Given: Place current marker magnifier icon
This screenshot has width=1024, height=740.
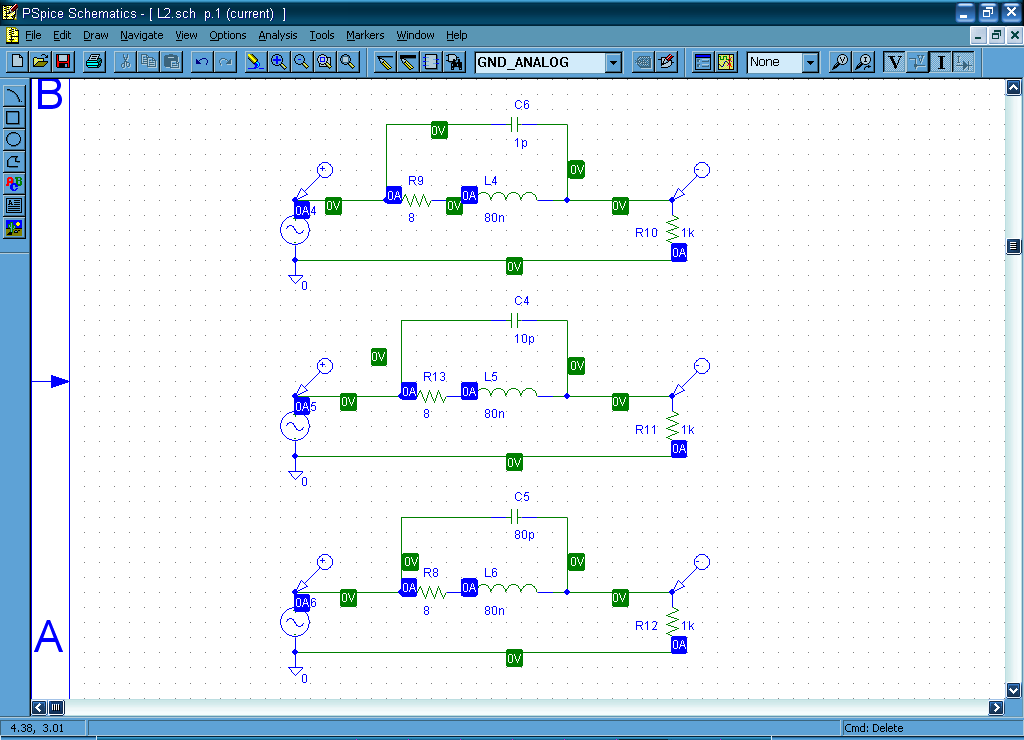Looking at the screenshot, I should pyautogui.click(x=863, y=62).
